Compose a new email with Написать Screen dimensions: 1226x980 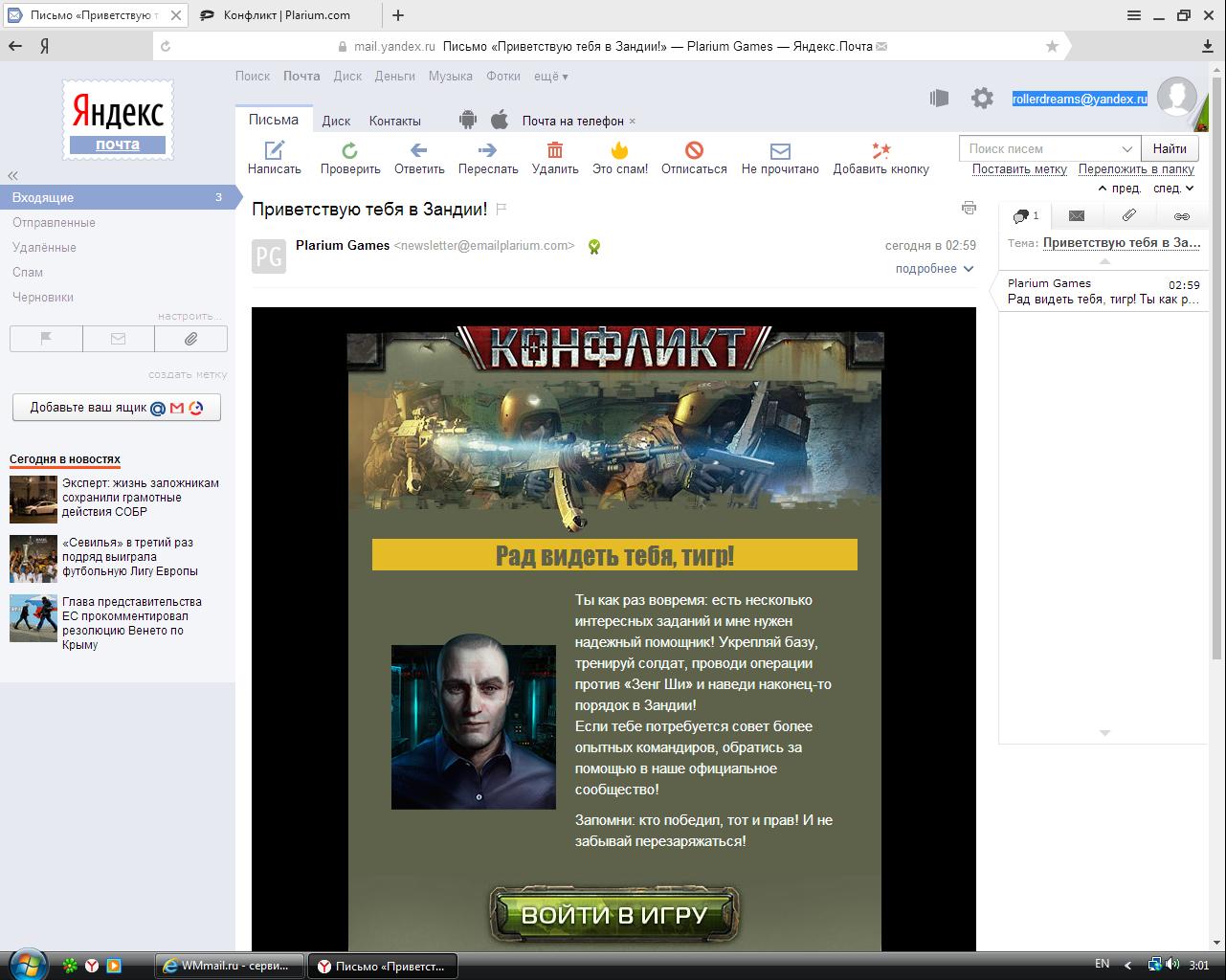coord(275,158)
